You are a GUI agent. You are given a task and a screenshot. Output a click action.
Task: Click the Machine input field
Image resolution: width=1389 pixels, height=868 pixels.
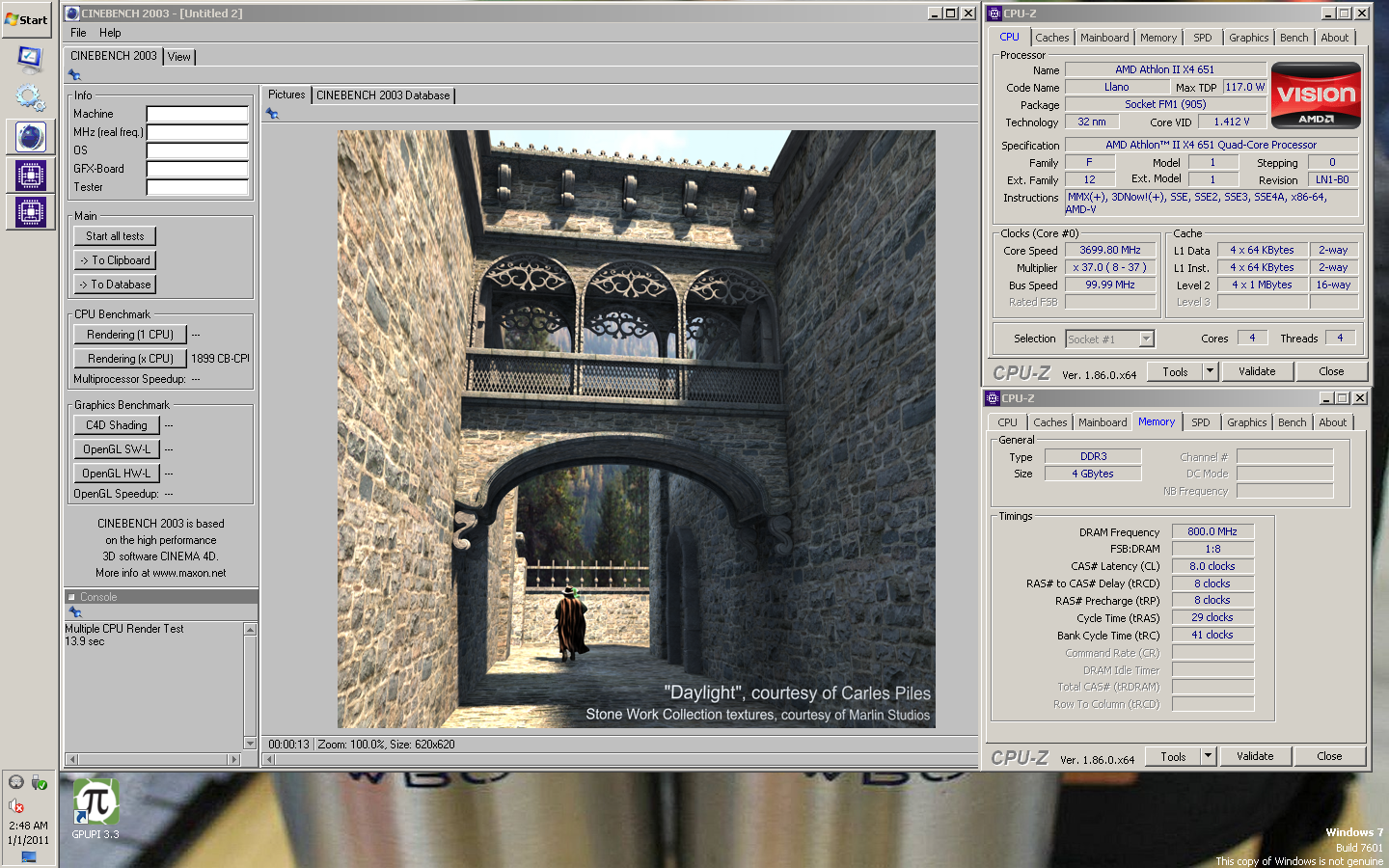tap(198, 114)
